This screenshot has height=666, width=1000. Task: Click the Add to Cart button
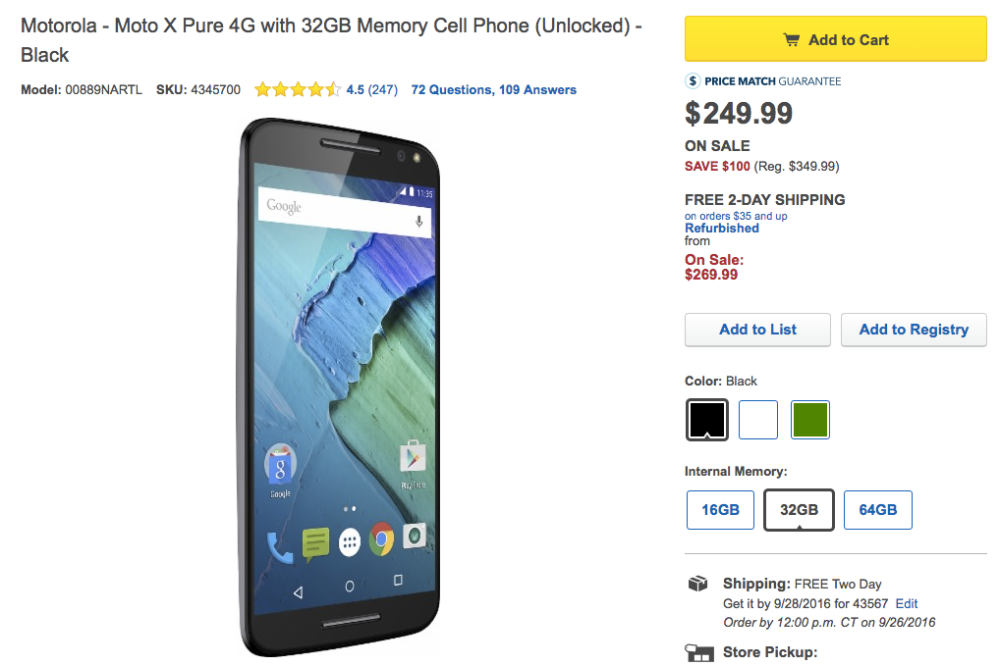835,39
